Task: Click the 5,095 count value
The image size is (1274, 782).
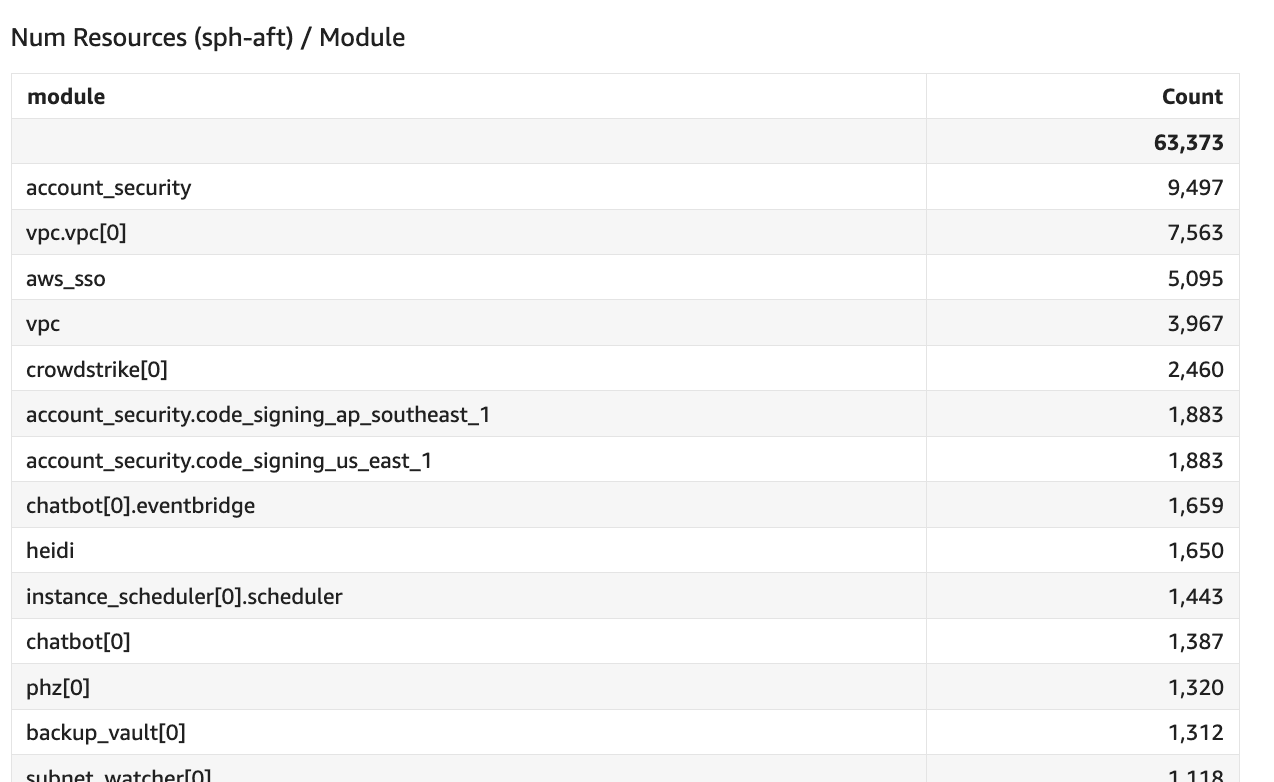Action: click(1195, 279)
